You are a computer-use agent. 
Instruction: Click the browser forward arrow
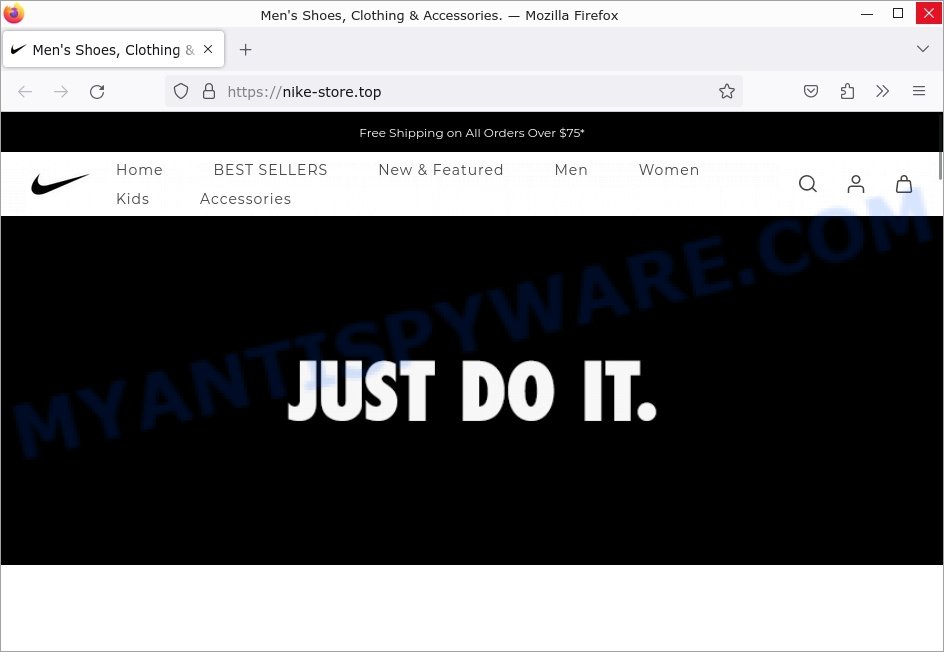coord(61,92)
